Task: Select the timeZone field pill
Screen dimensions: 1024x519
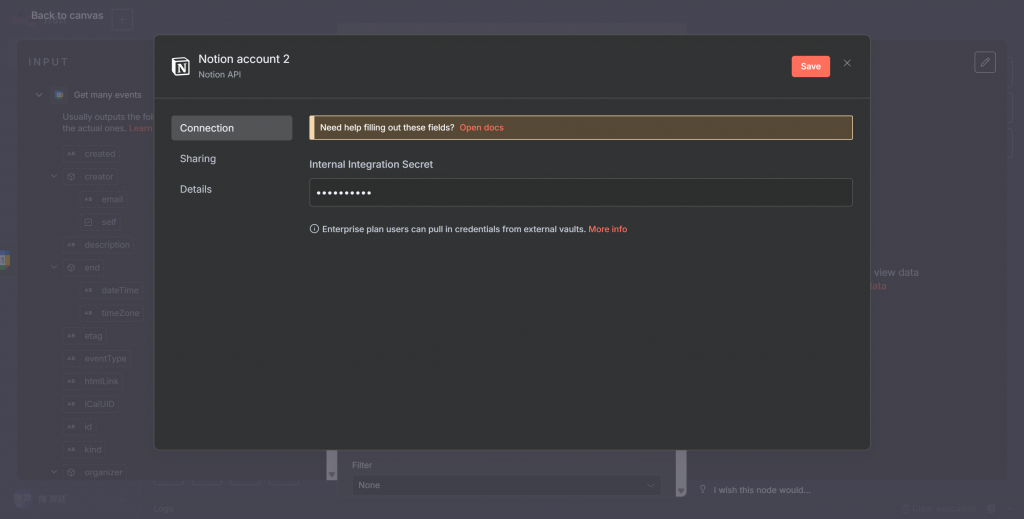Action: click(112, 313)
